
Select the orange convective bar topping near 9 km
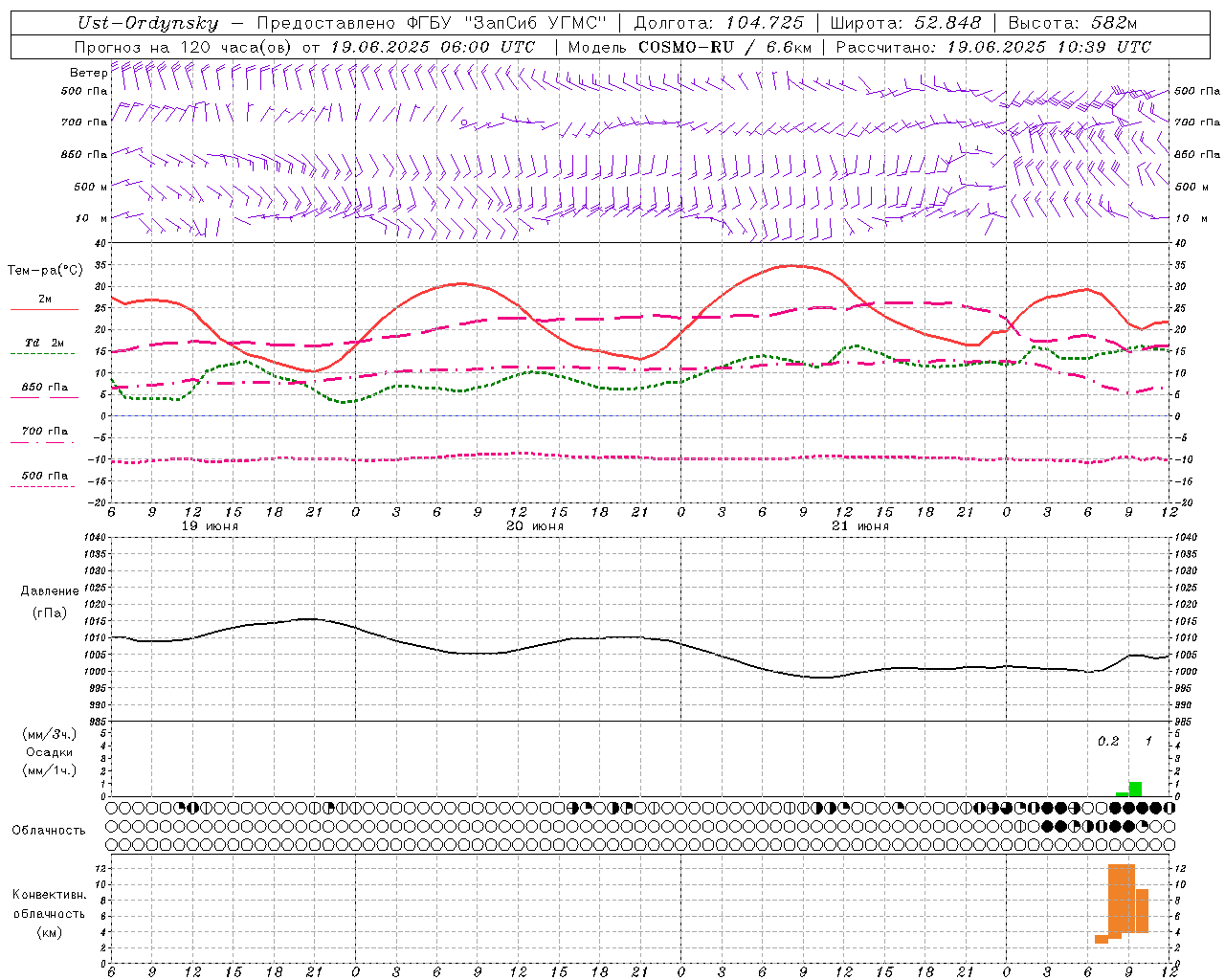1142,911
